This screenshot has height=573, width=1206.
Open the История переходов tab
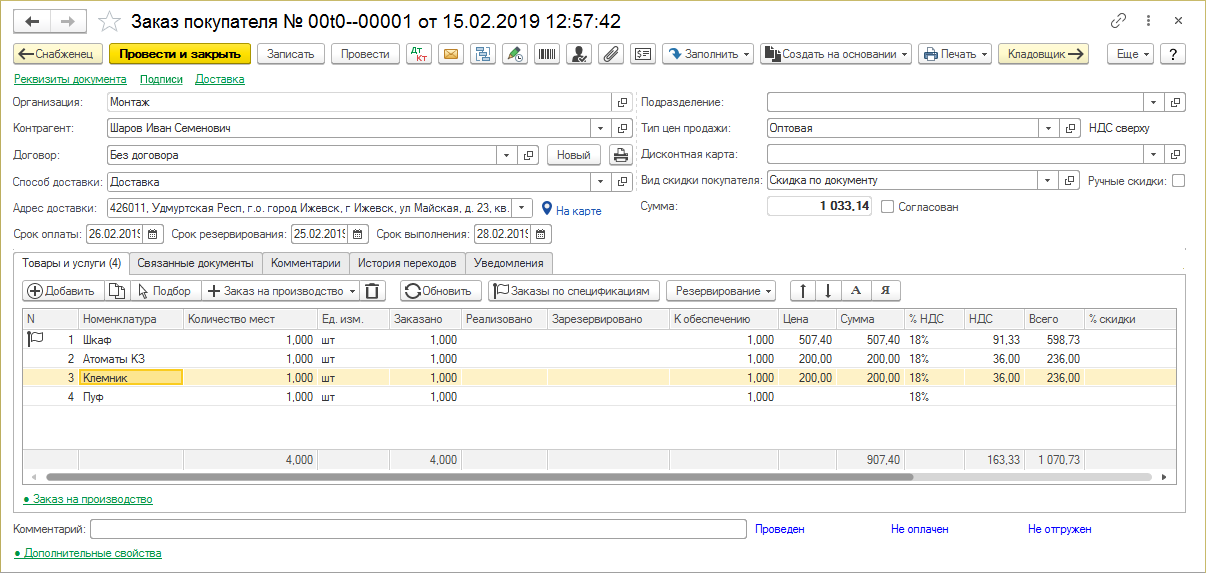(406, 263)
